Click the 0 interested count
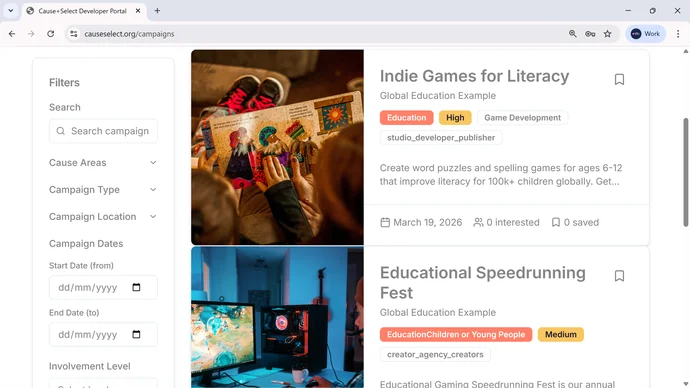This screenshot has height=388, width=690. click(513, 223)
